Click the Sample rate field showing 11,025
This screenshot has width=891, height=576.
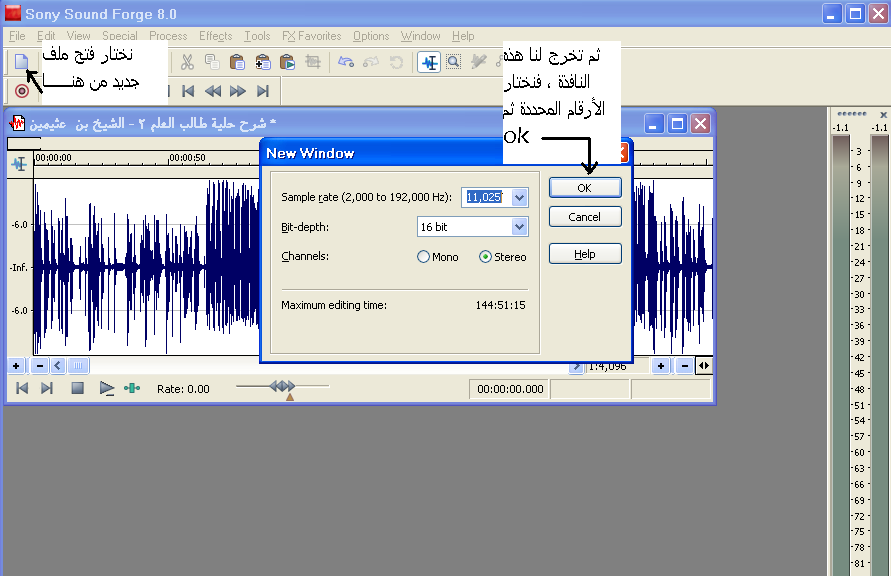point(486,197)
